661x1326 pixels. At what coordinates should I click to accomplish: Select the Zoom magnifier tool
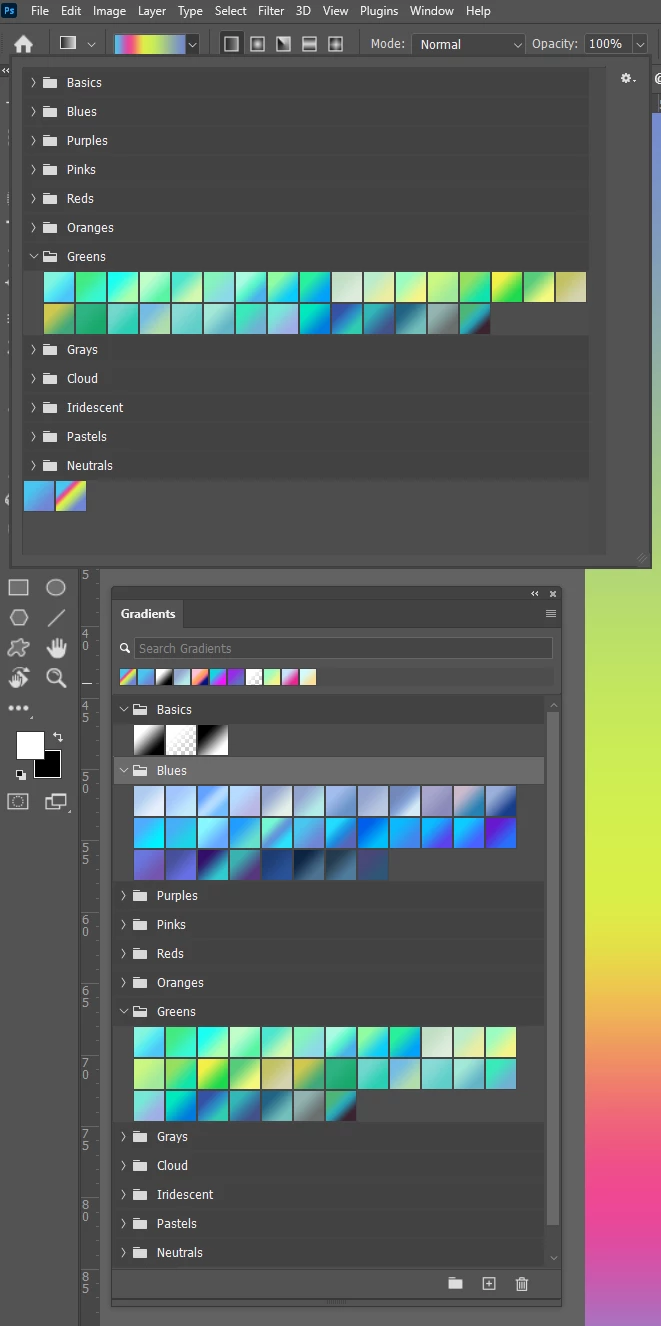click(56, 677)
